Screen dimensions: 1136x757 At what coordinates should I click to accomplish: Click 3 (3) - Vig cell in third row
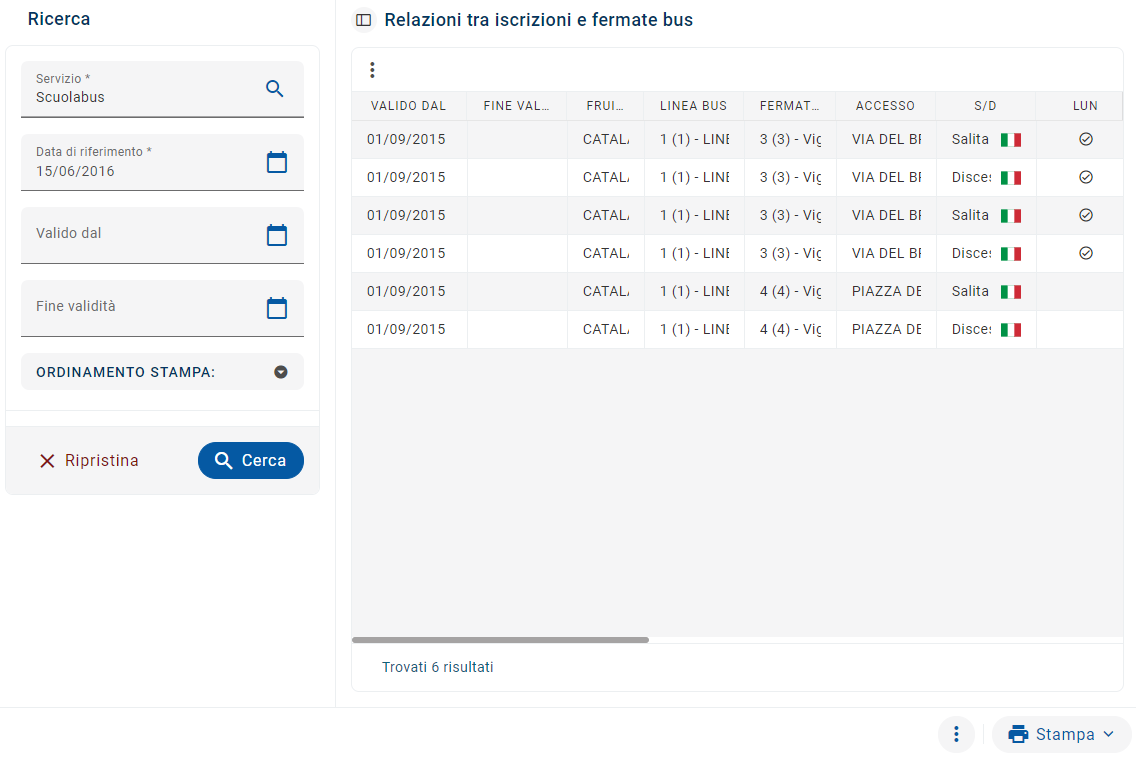(x=790, y=215)
